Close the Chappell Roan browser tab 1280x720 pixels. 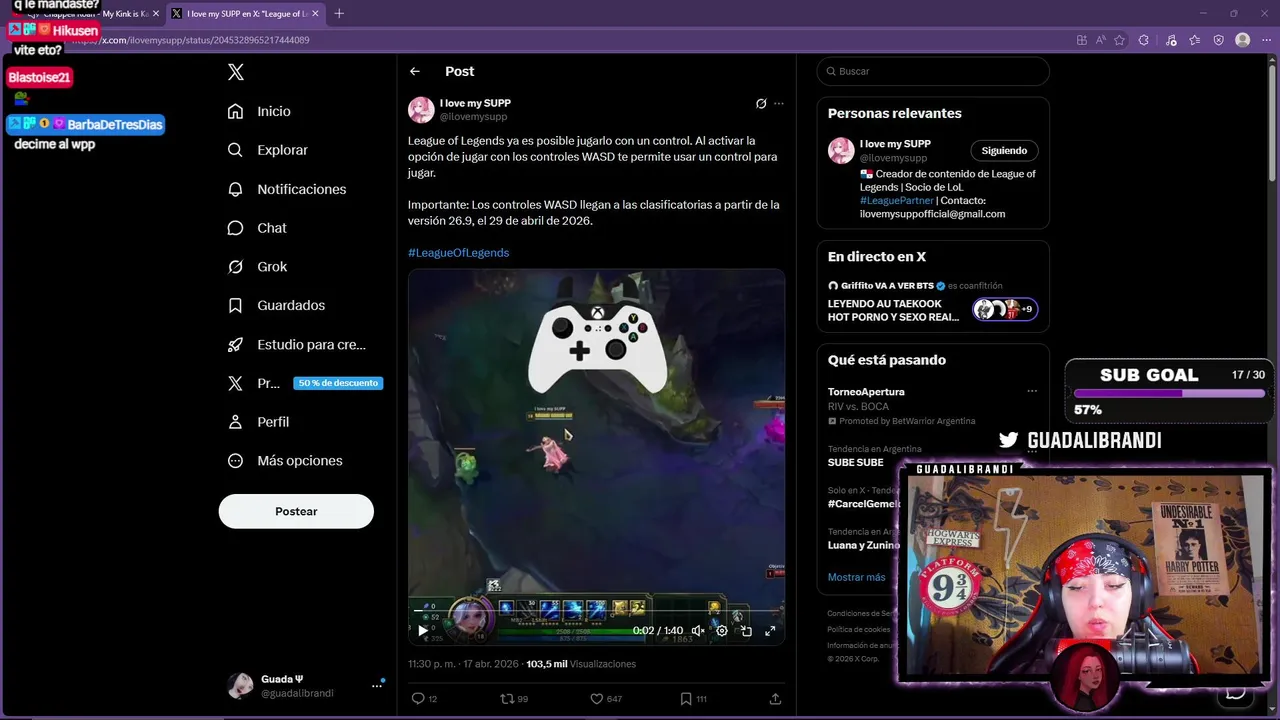pyautogui.click(x=155, y=14)
